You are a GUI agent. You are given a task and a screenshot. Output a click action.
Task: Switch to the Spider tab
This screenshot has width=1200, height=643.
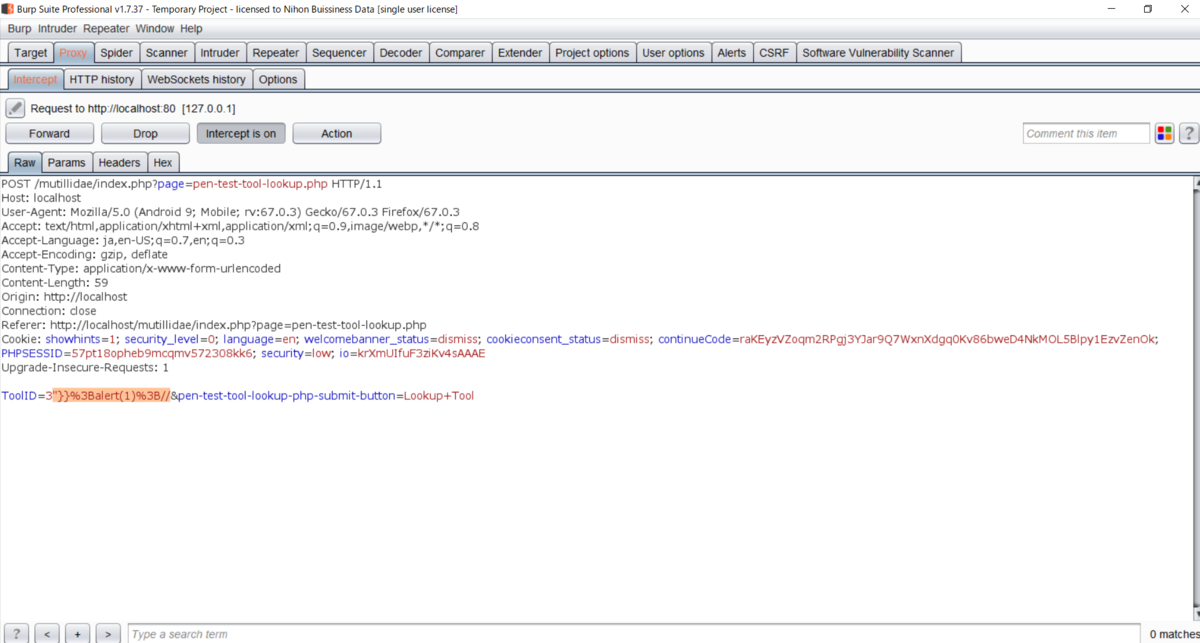pyautogui.click(x=116, y=53)
